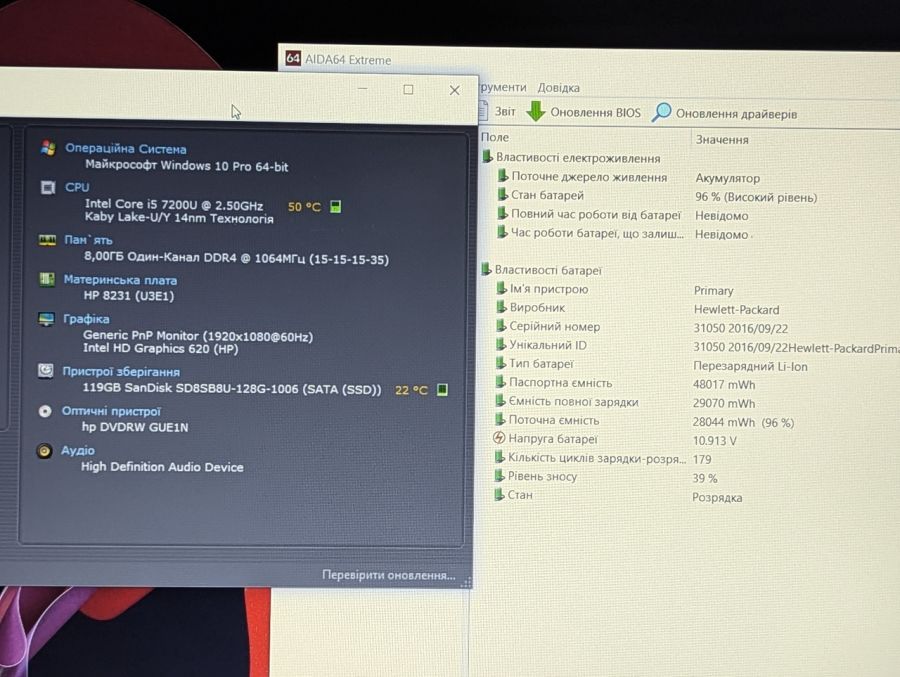Click the disc icon beside Оптичні пристрої

[45, 411]
